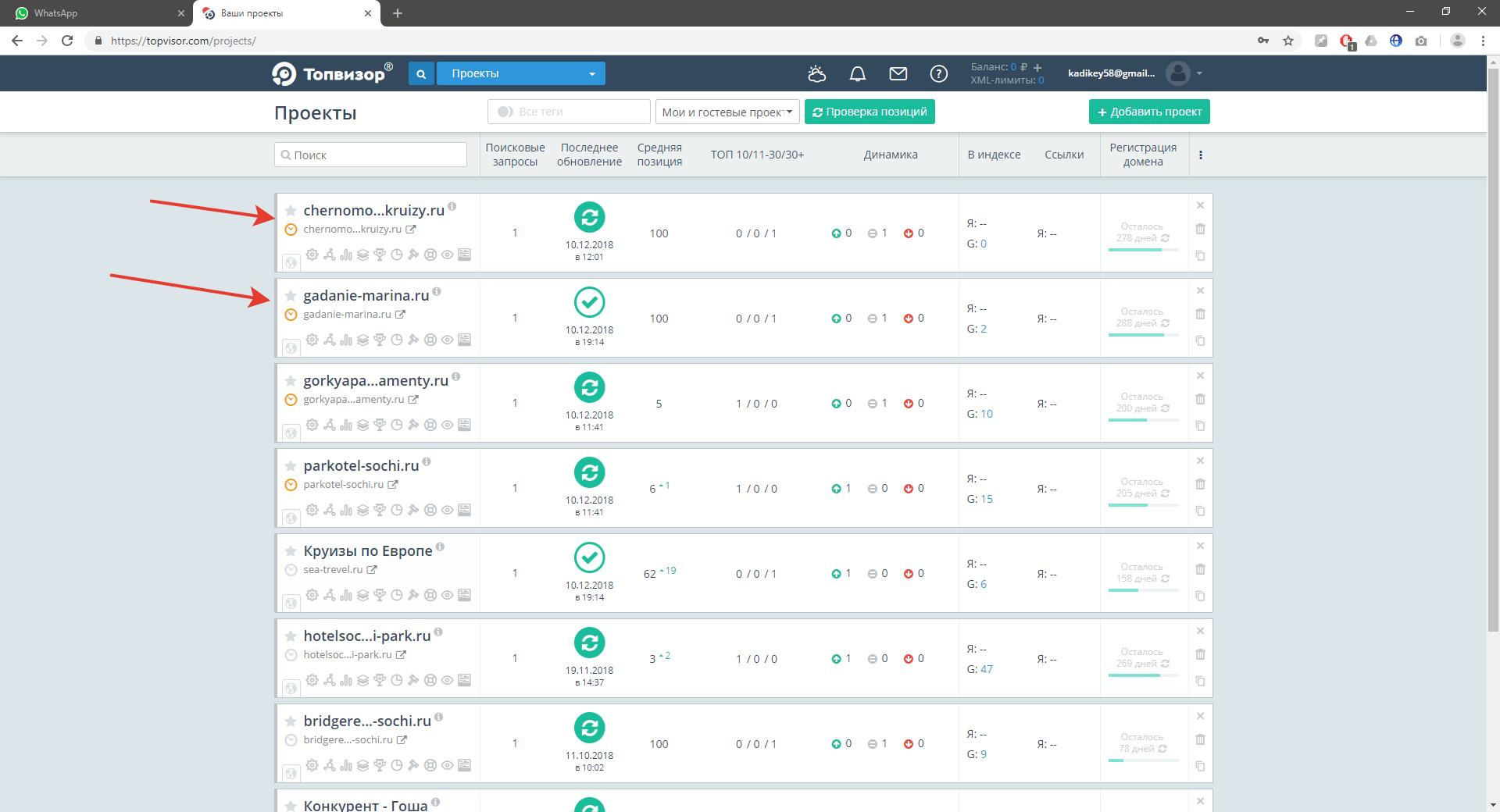
Task: Open the Круизы по Европе project title
Action: point(367,550)
